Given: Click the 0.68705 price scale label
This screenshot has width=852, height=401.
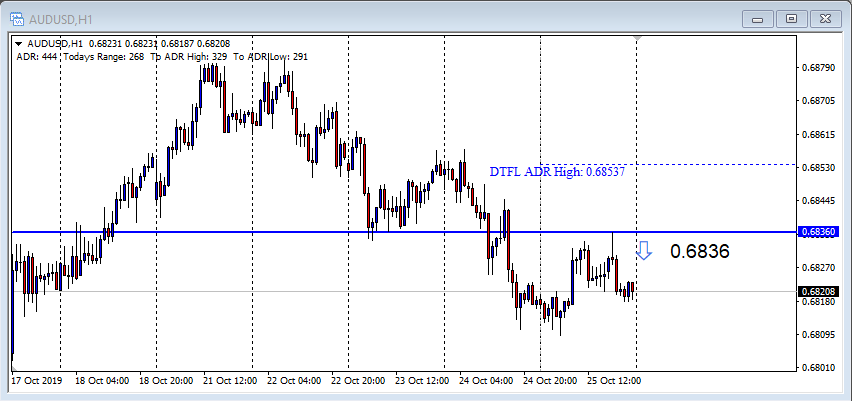Looking at the screenshot, I should [x=818, y=101].
